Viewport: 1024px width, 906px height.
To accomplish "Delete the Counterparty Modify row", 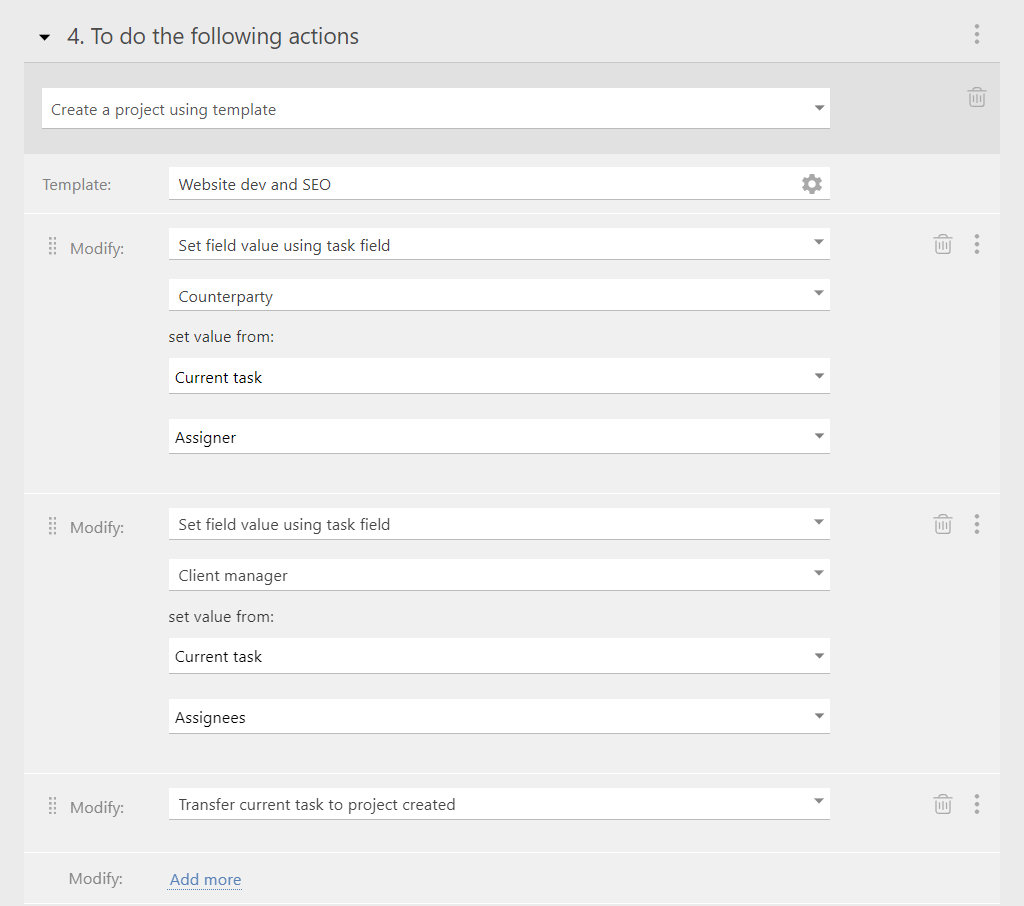I will (x=942, y=244).
